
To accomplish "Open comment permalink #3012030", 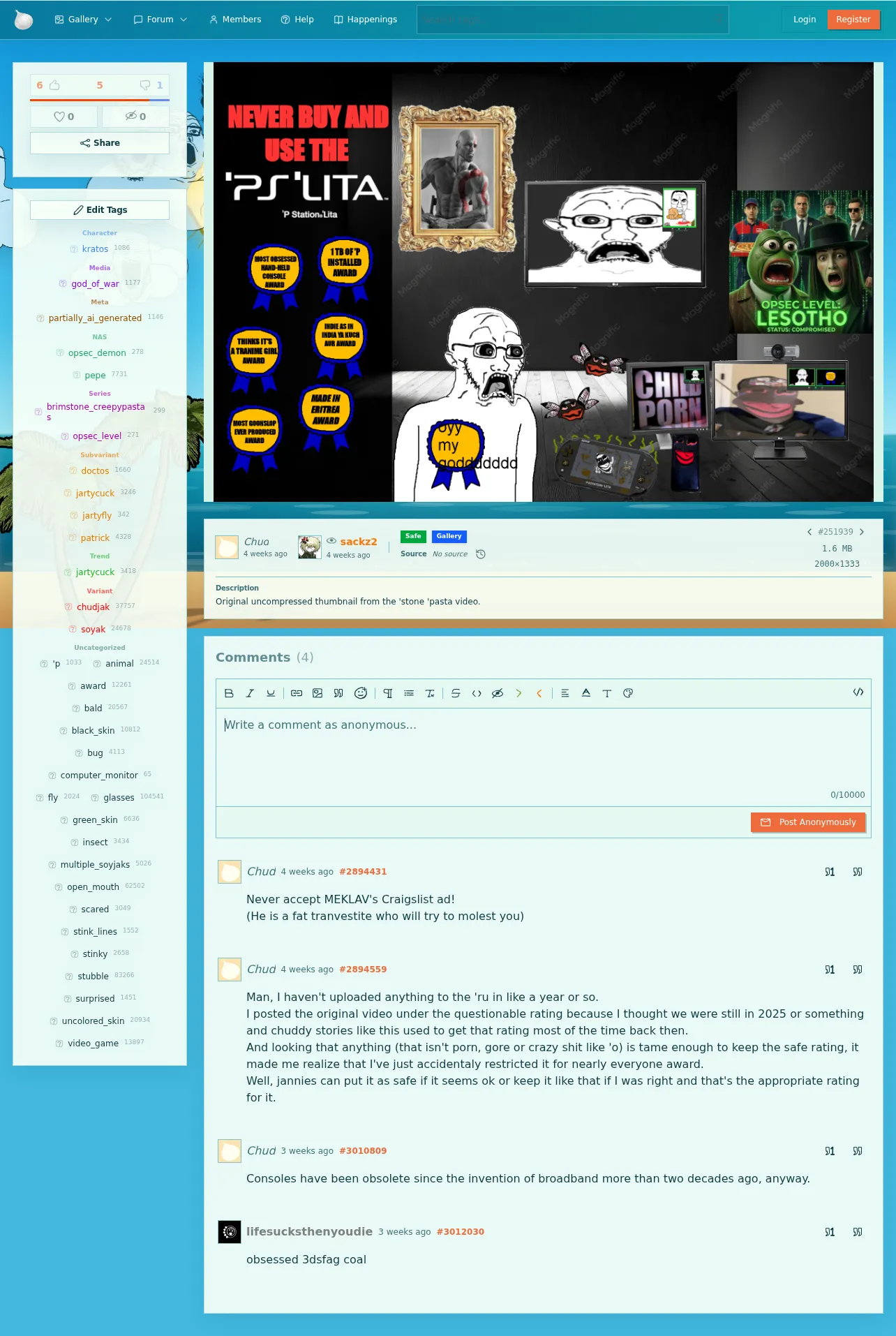I will (x=461, y=1232).
